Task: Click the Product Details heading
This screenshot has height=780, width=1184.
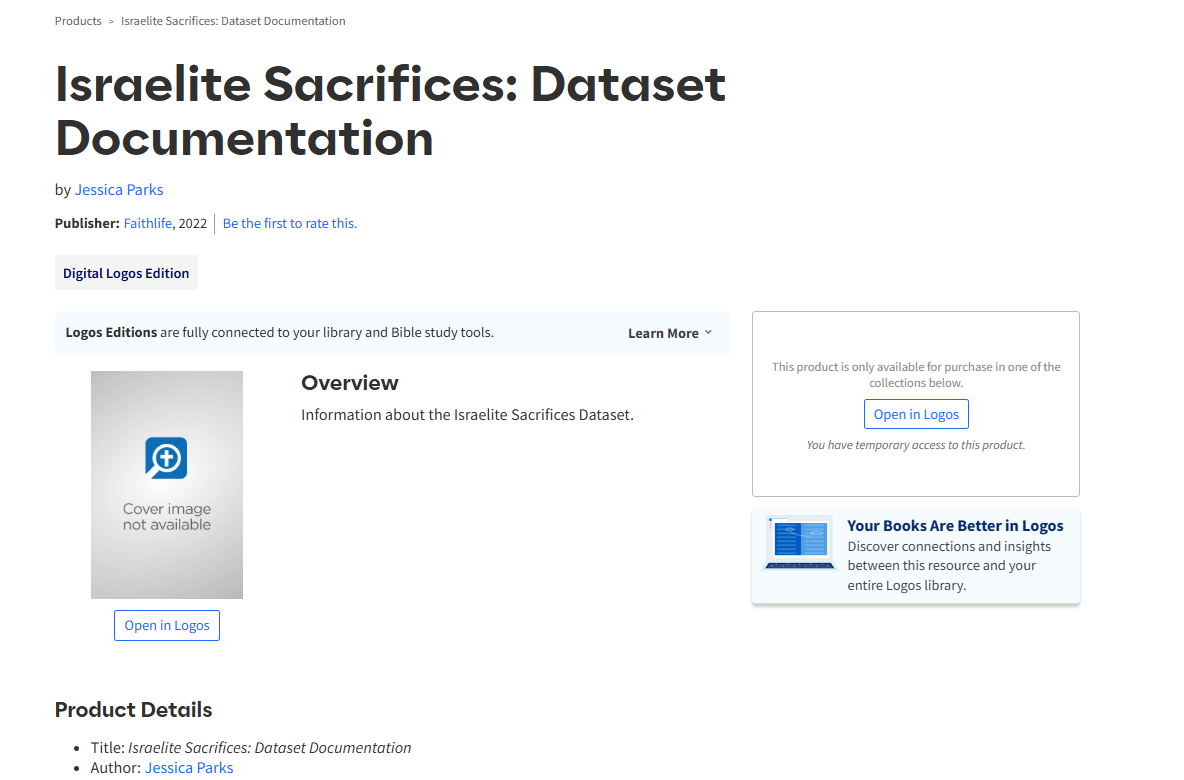Action: (x=134, y=710)
